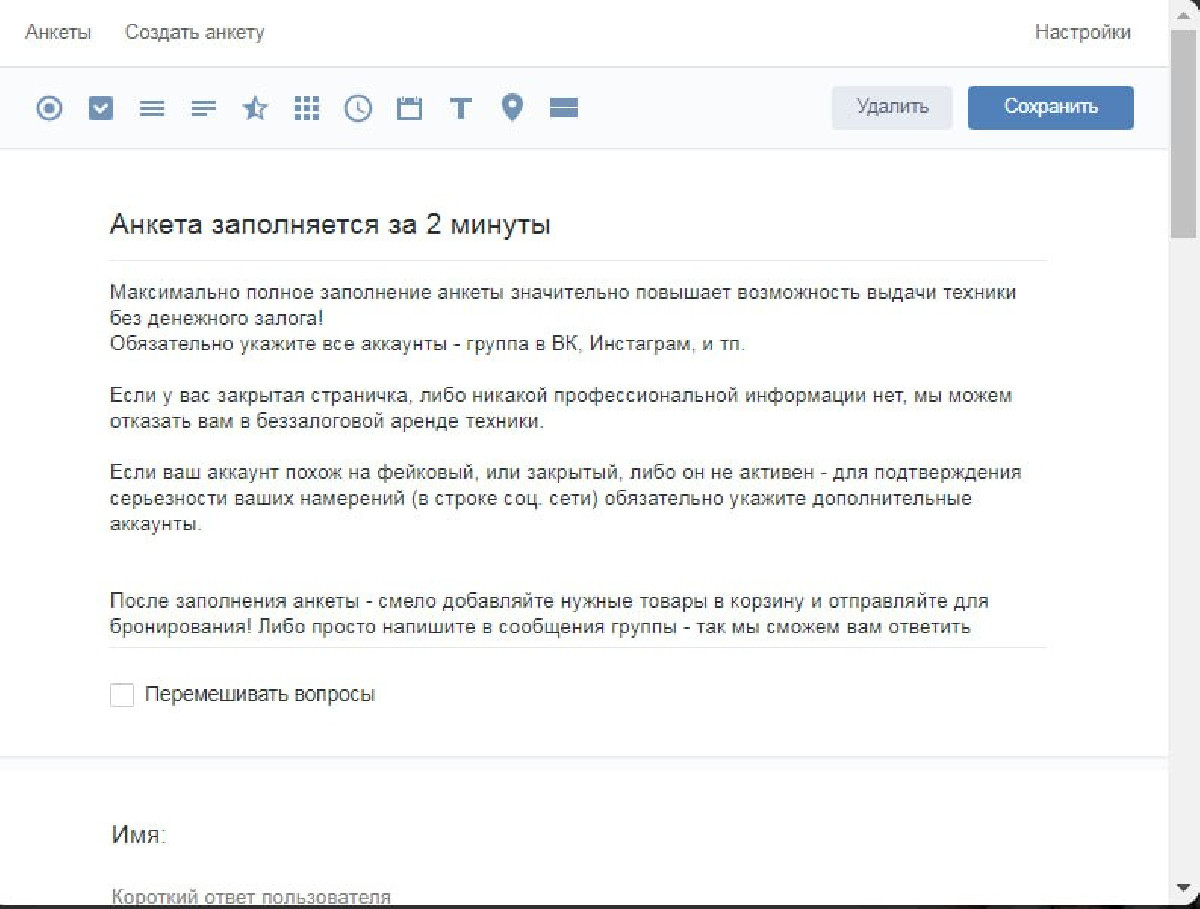The height and width of the screenshot is (909, 1200).
Task: Enable the Перемешивать вопросы checkbox
Action: [x=122, y=694]
